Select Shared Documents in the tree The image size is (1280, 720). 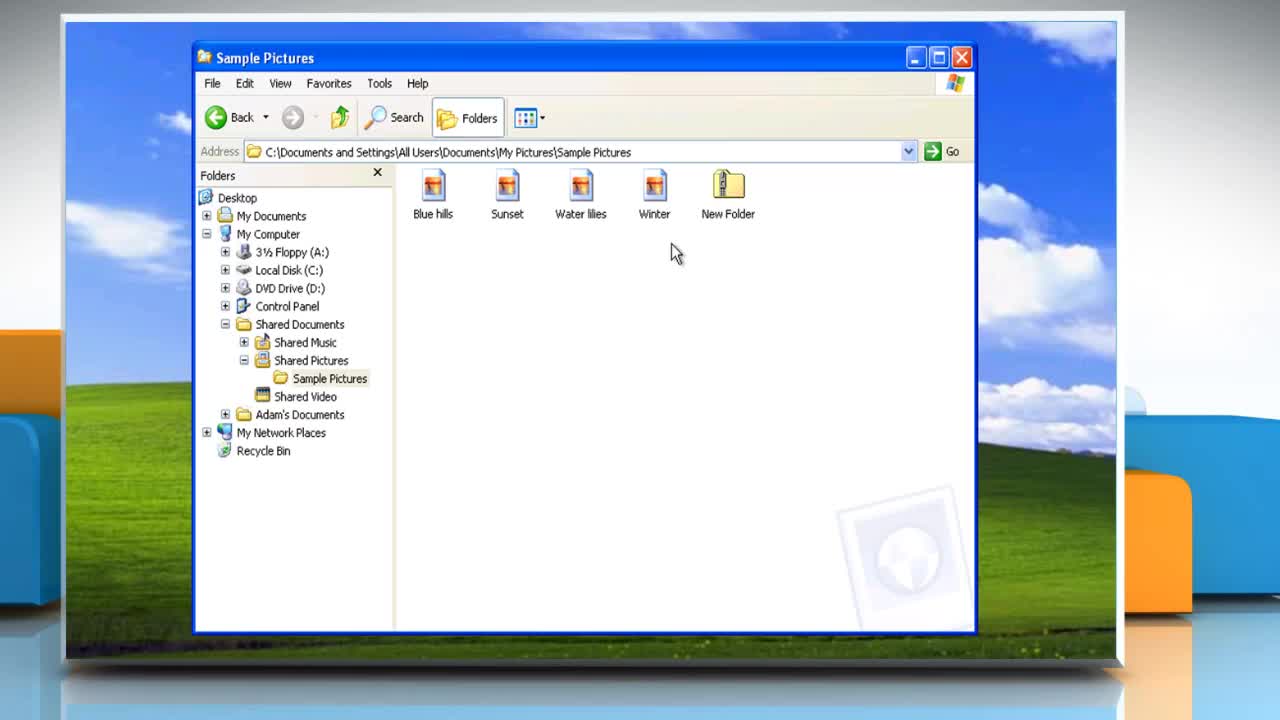(300, 324)
